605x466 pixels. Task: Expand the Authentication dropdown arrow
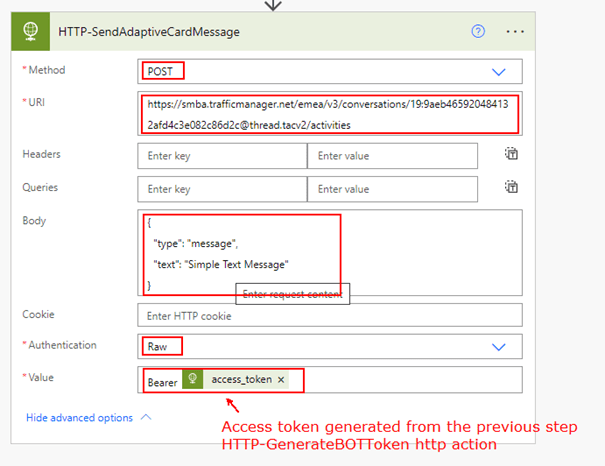click(x=498, y=346)
